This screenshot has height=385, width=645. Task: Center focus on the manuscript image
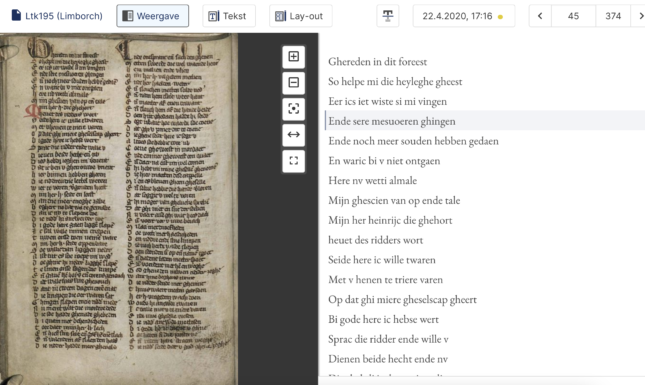pos(294,109)
